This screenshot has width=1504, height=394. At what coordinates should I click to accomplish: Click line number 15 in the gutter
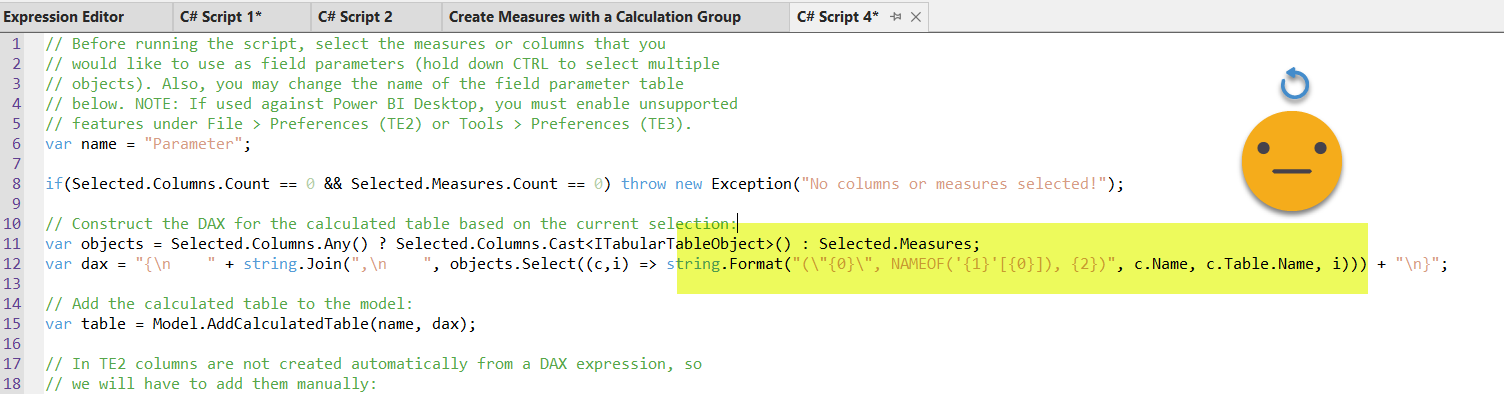click(17, 324)
